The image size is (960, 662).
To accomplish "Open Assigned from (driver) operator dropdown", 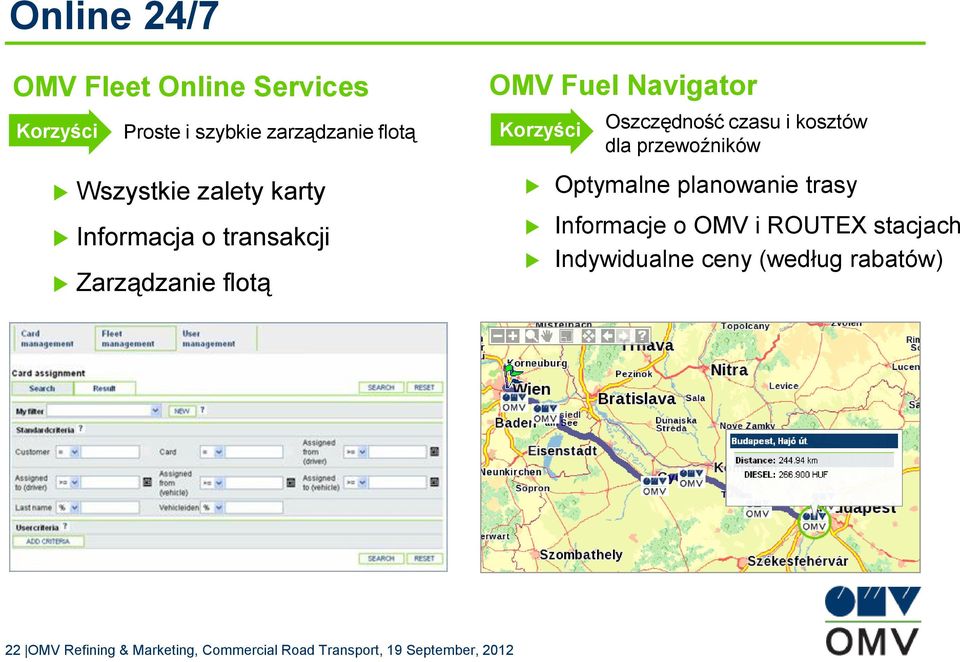I will click(x=356, y=452).
